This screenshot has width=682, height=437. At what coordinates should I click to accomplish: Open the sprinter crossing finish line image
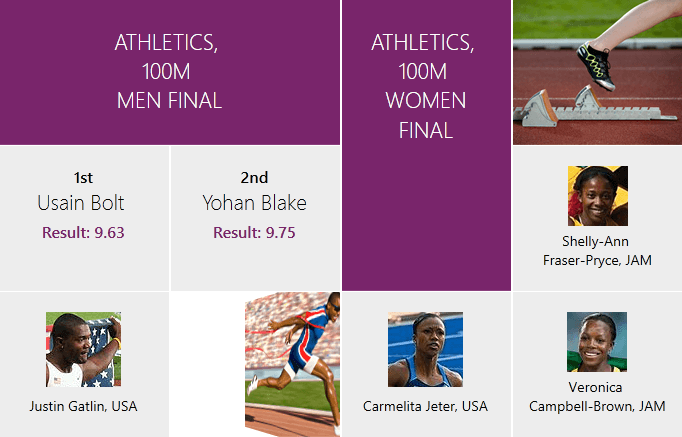click(292, 364)
